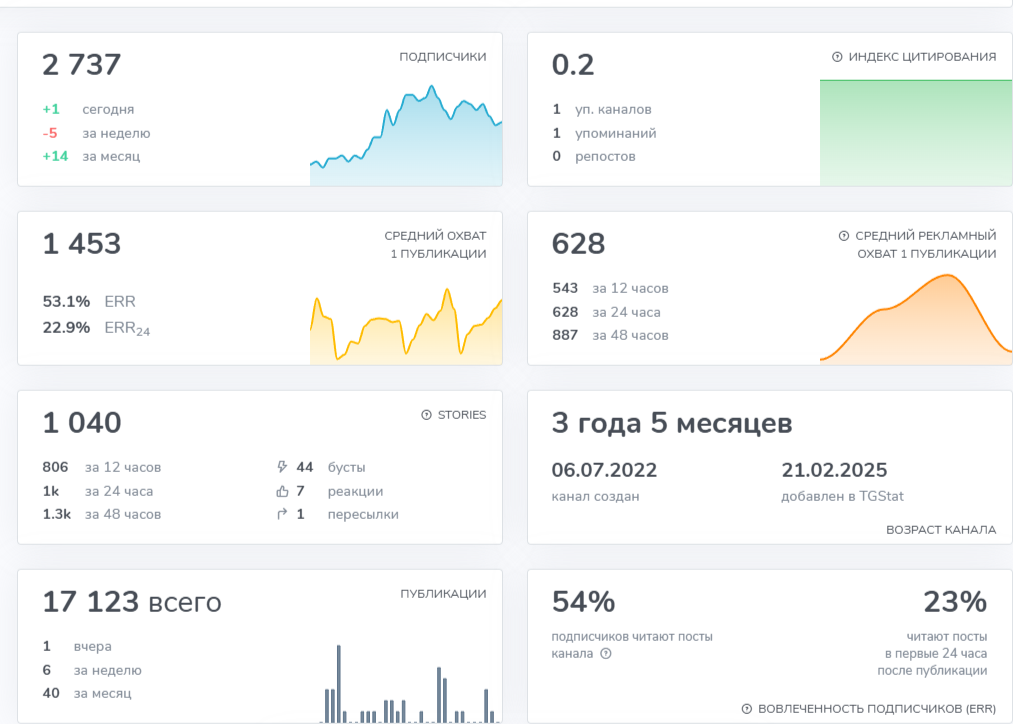
Task: Click the ВОЗРАСТ КАНАЛА label
Action: pos(940,530)
